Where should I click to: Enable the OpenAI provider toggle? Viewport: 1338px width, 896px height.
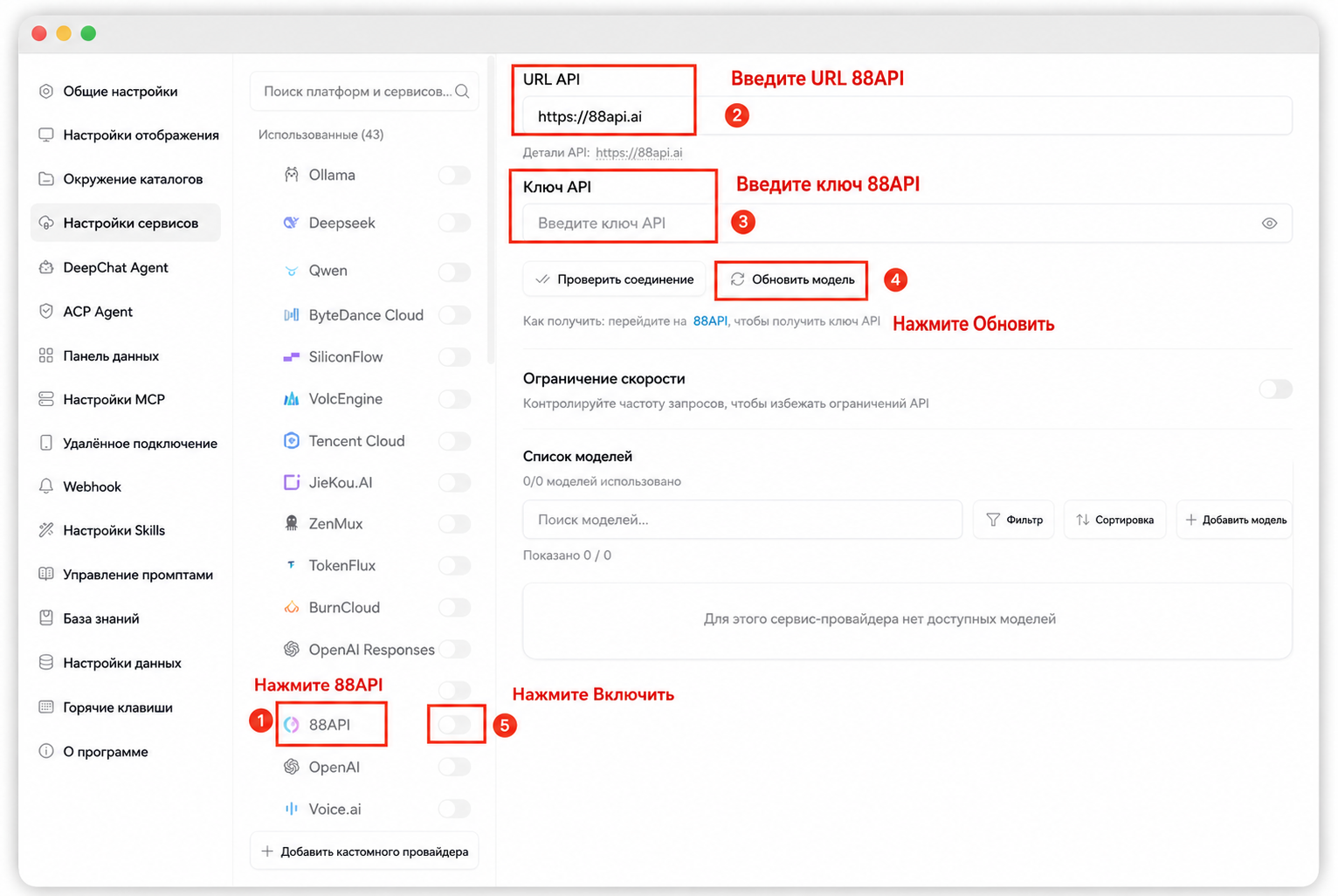[454, 767]
